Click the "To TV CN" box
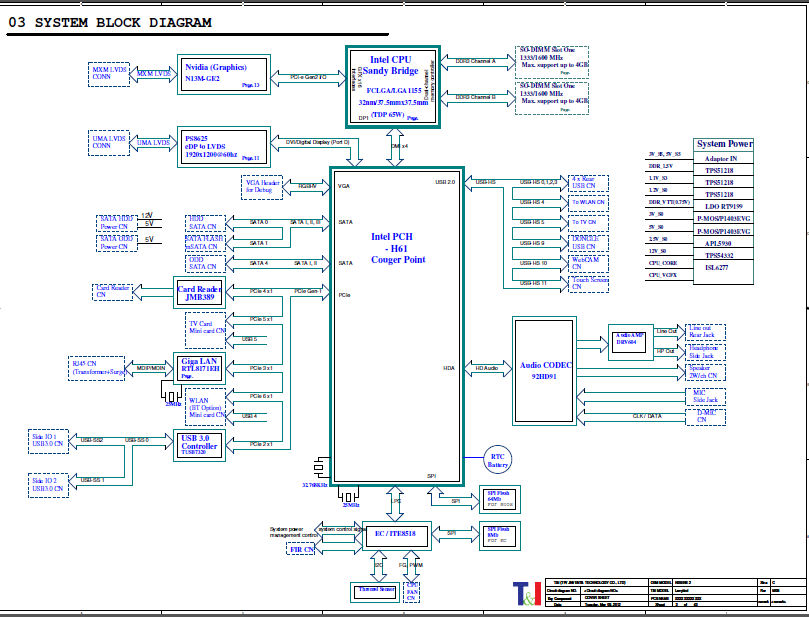Screen dimensions: 809x617 [x=588, y=222]
